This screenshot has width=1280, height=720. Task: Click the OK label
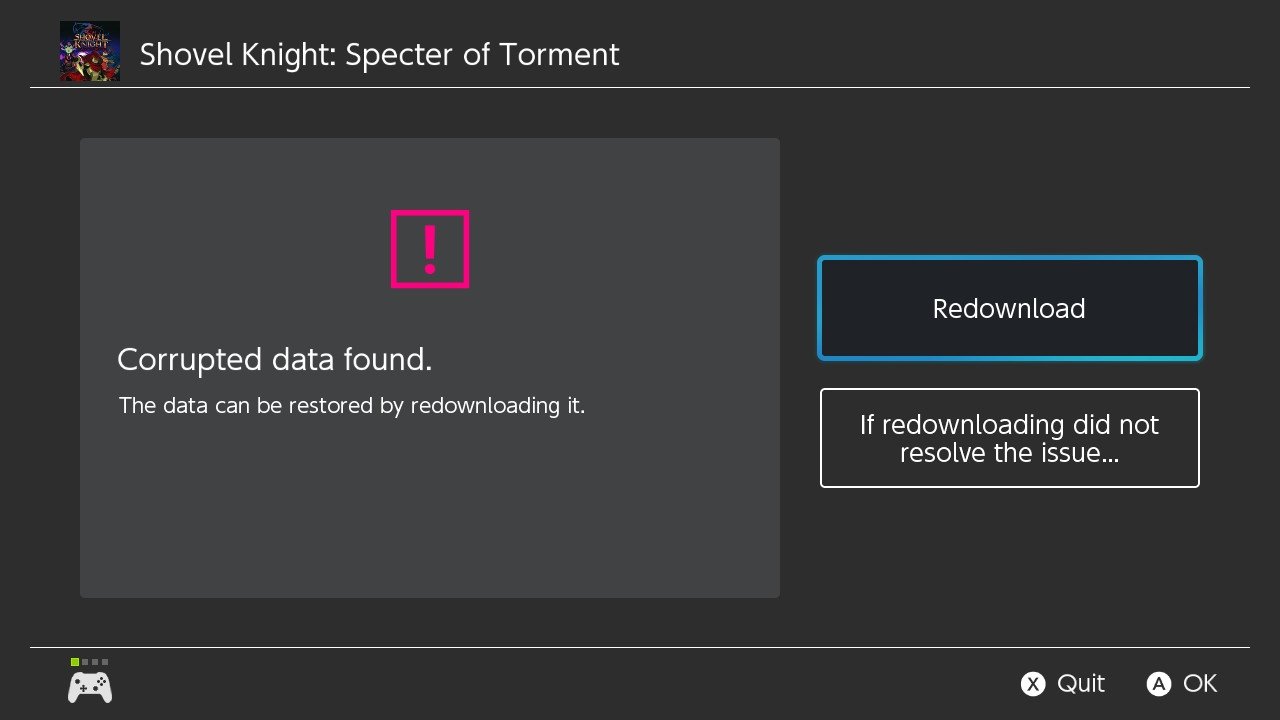pos(1200,684)
